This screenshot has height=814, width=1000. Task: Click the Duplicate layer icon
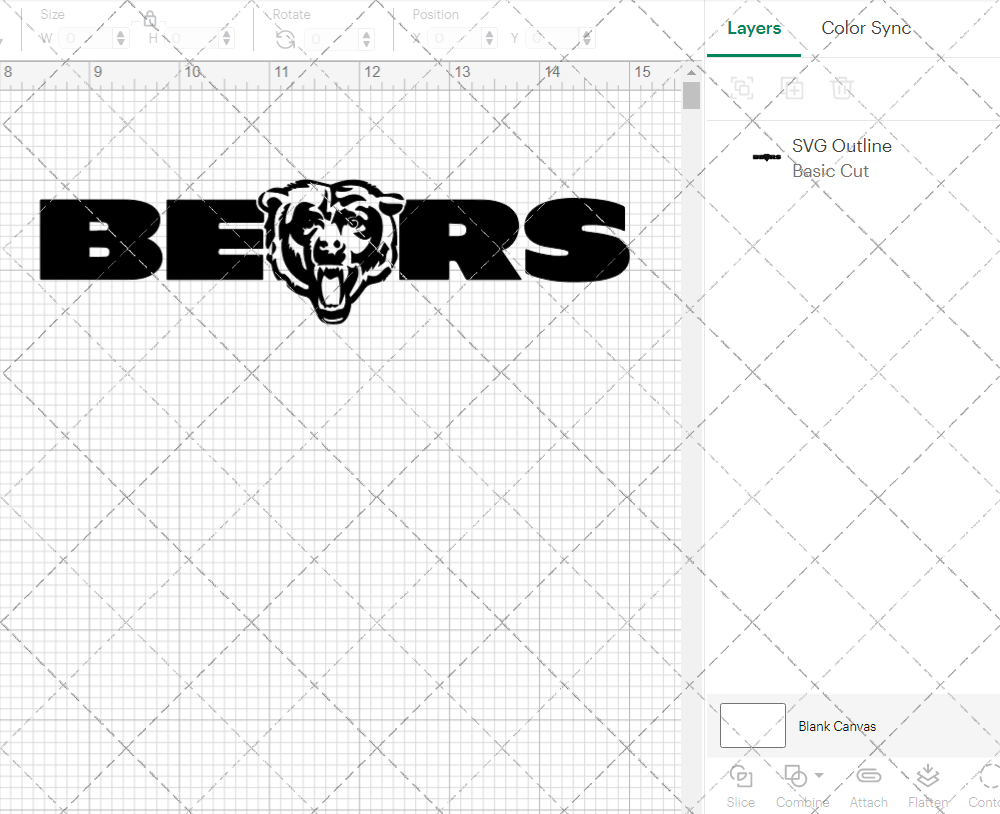pyautogui.click(x=793, y=88)
